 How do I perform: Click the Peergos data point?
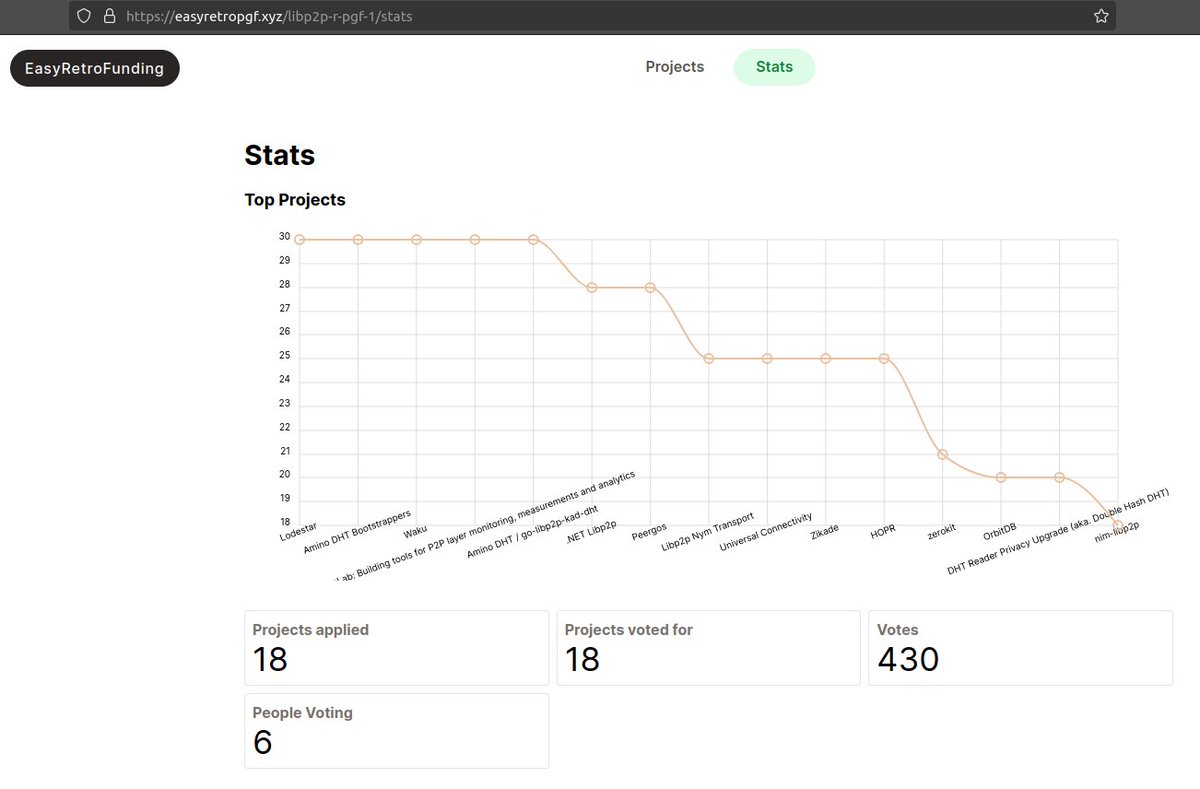[x=650, y=287]
